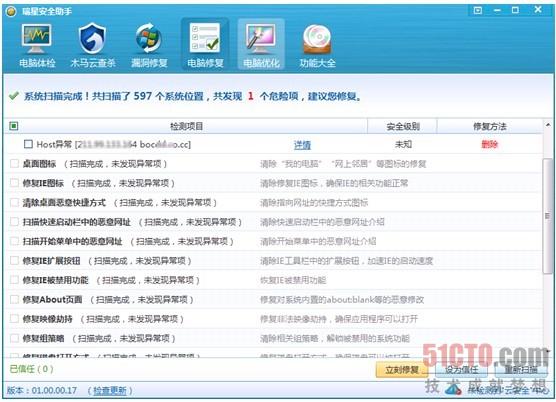This screenshot has height=402, width=556.
Task: Check the 修复About页面 row checkbox
Action: [x=15, y=300]
